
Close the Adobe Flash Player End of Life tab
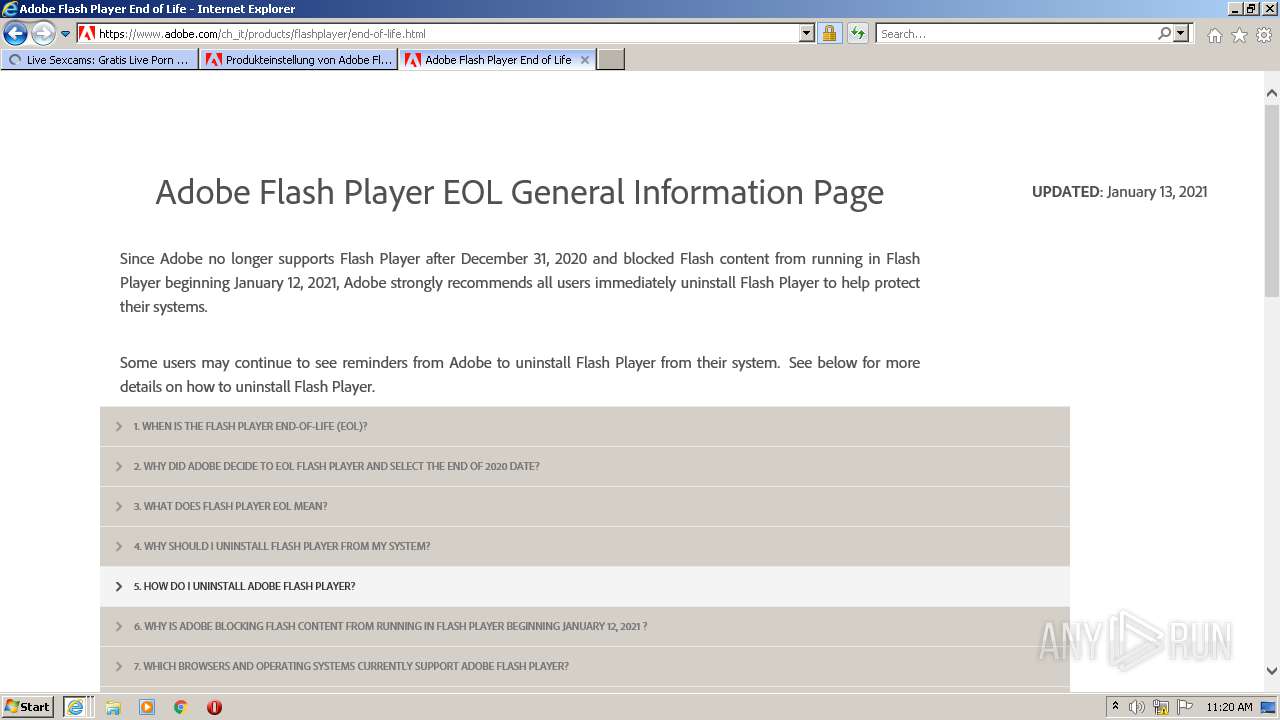pyautogui.click(x=585, y=60)
